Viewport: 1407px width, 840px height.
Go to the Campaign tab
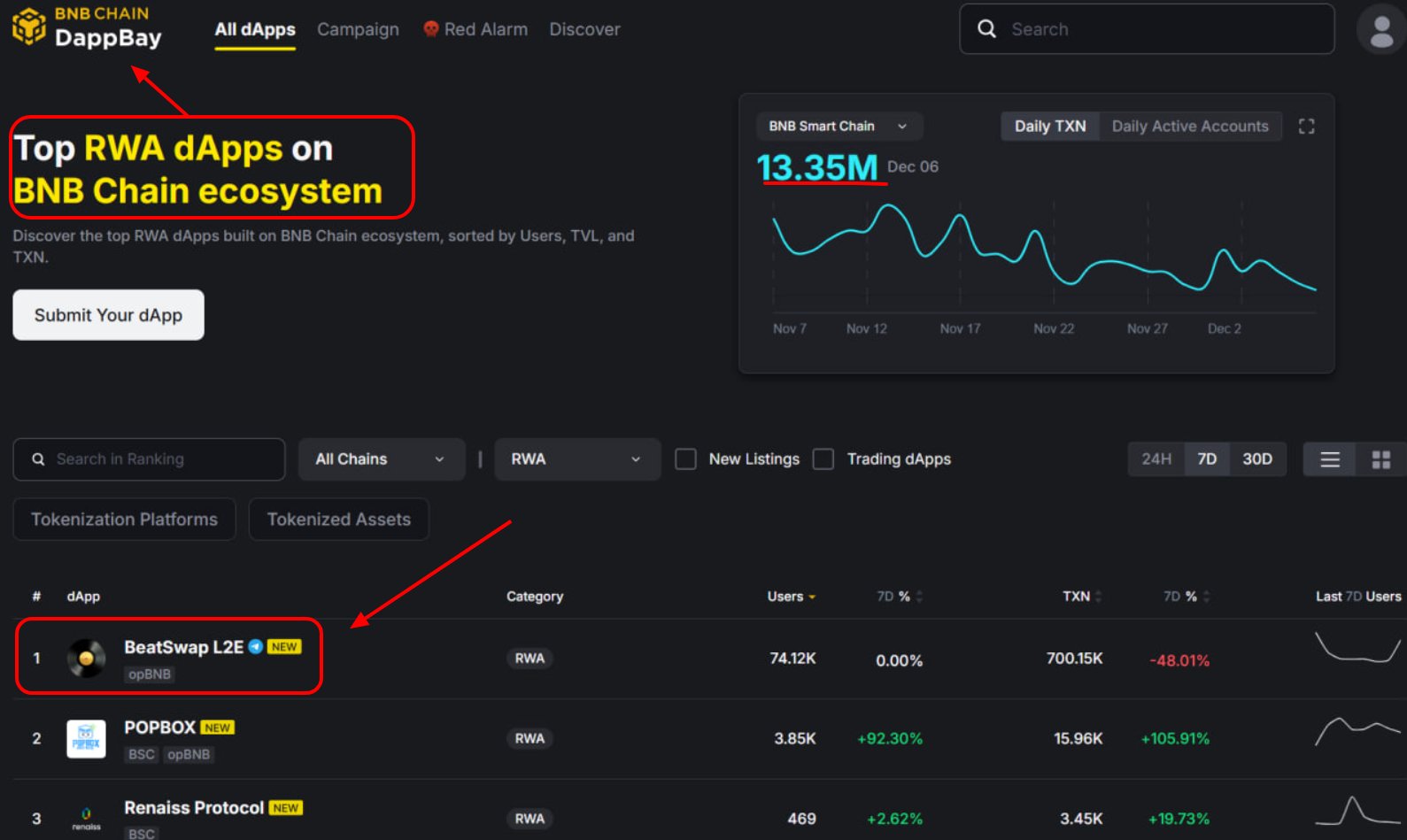pos(358,30)
